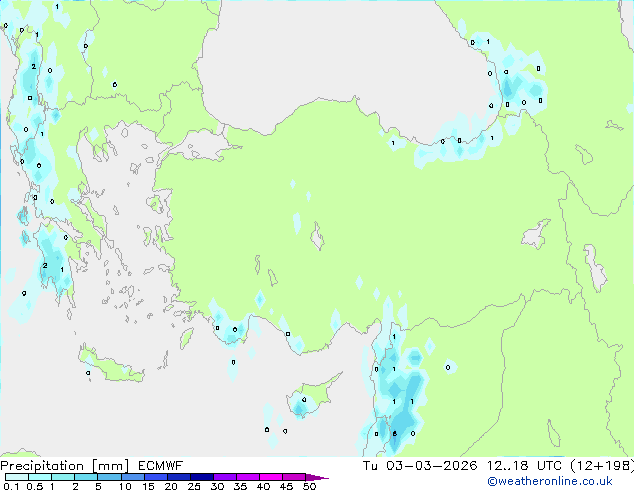Click the '40' legend scale label
This screenshot has width=634, height=490.
coord(263,486)
